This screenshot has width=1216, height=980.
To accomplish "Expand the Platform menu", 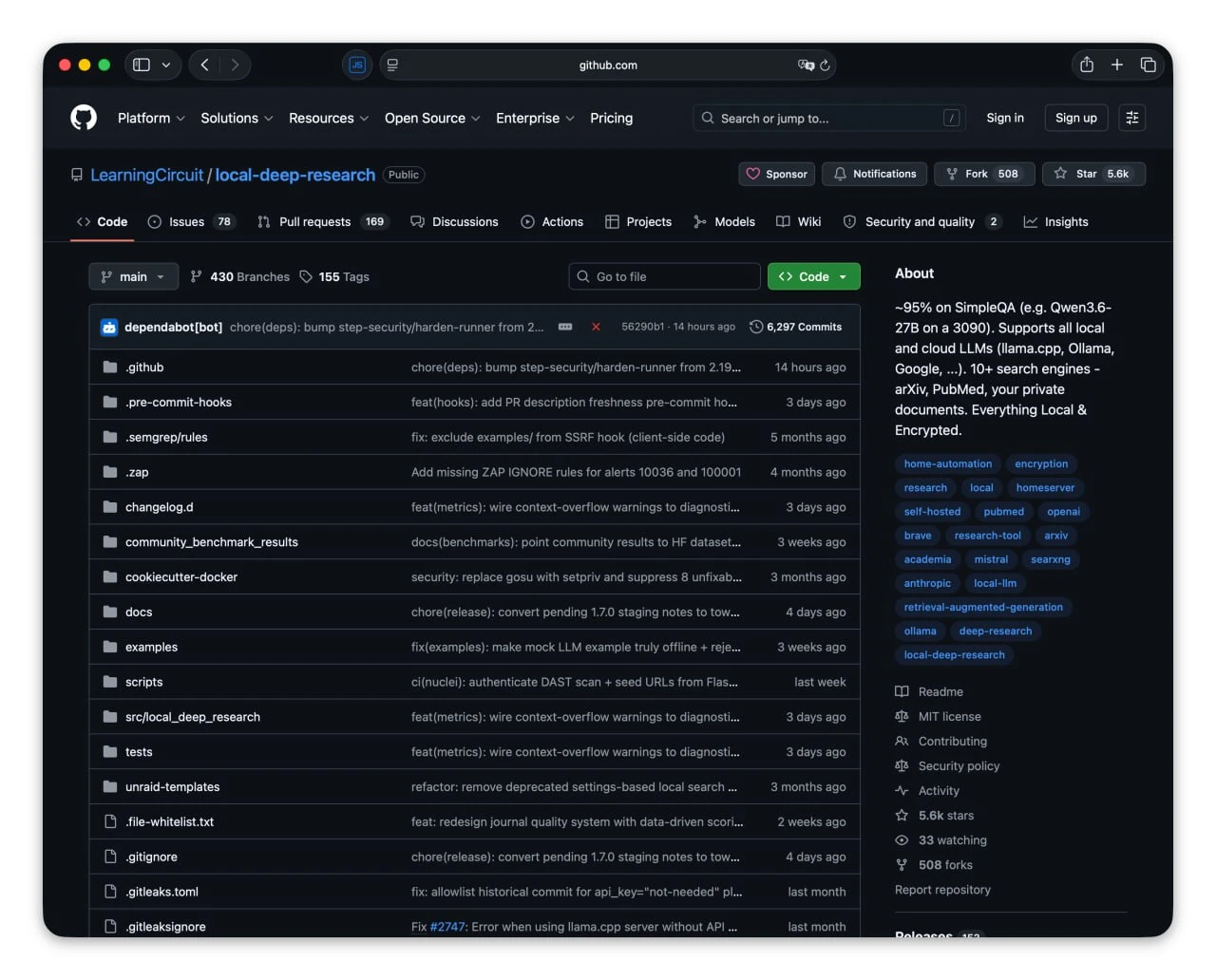I will pos(152,118).
